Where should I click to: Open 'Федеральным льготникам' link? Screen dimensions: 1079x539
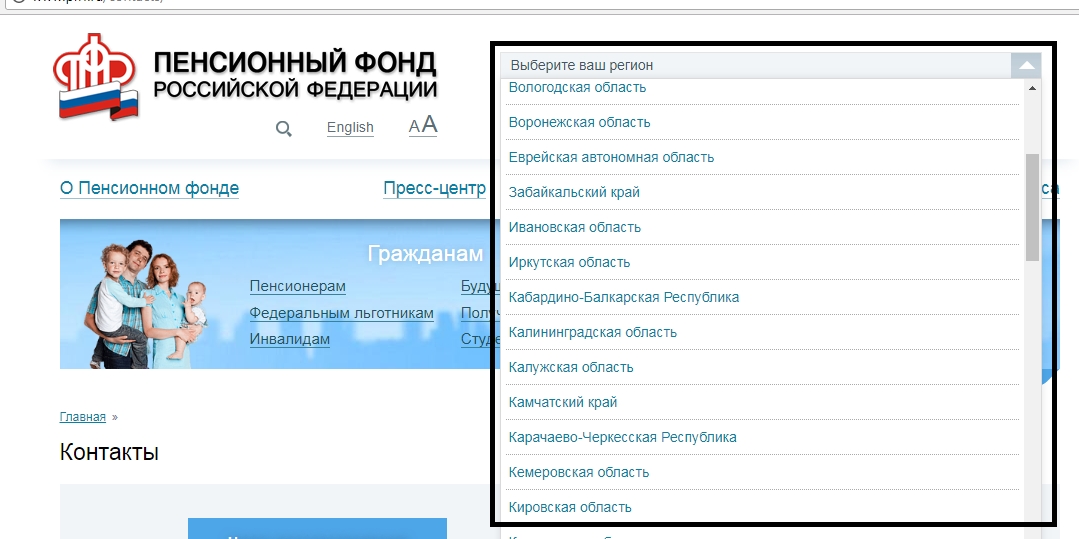click(341, 313)
